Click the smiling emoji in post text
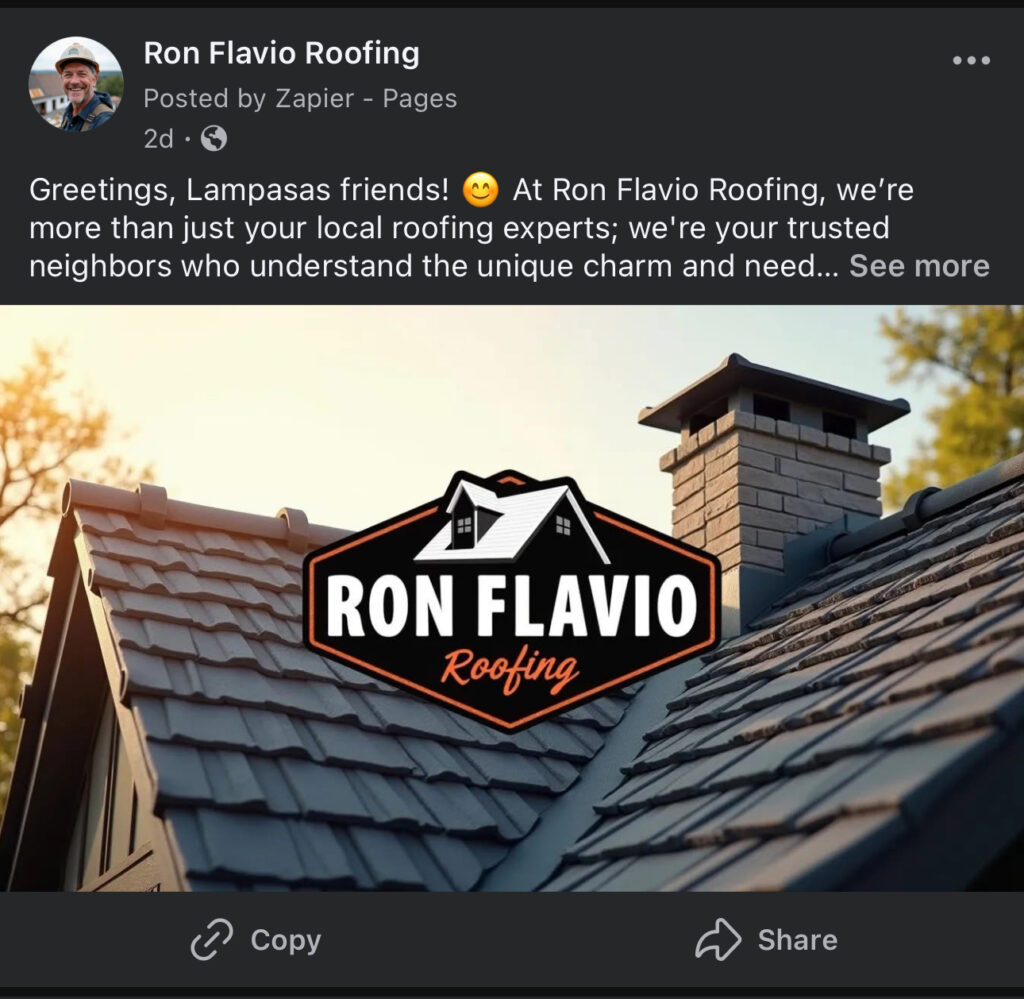The height and width of the screenshot is (999, 1024). (x=481, y=190)
